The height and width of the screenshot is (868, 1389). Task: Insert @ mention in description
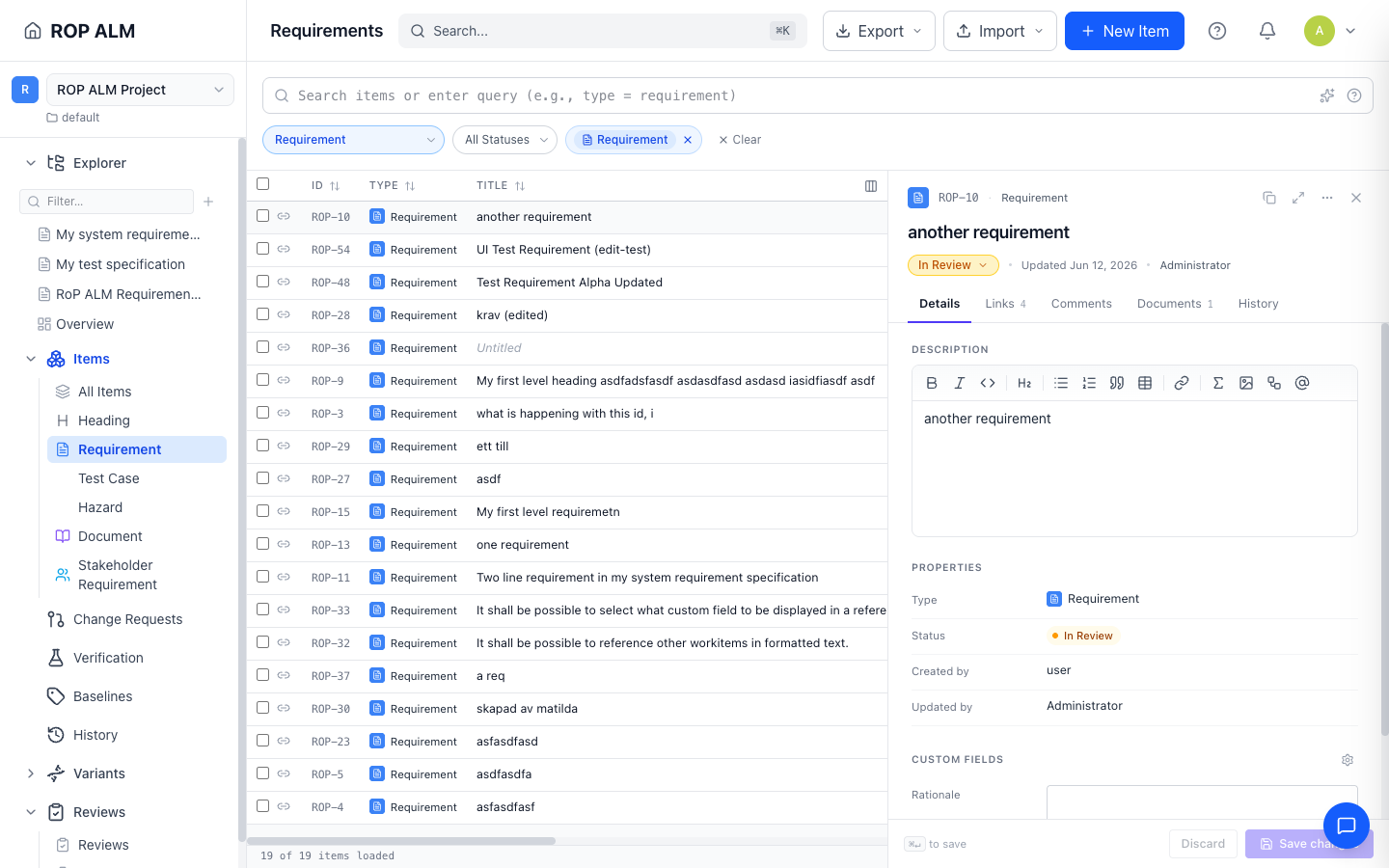[x=1302, y=383]
